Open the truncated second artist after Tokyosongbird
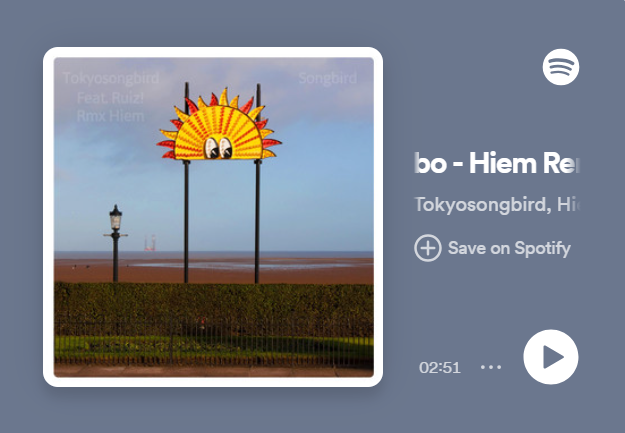Viewport: 625px width, 433px height. tap(568, 205)
